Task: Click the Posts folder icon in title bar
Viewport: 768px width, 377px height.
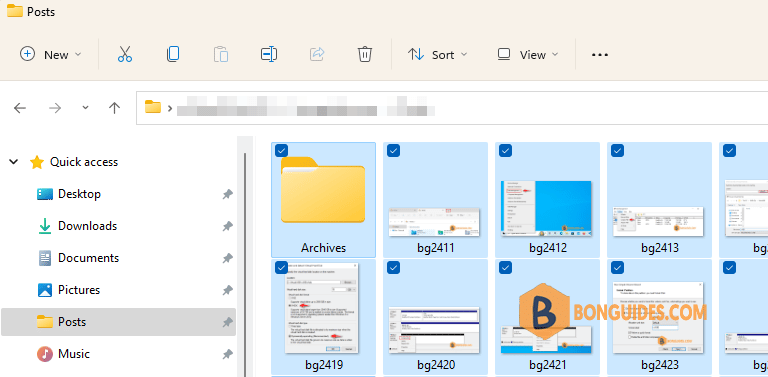Action: (x=15, y=11)
